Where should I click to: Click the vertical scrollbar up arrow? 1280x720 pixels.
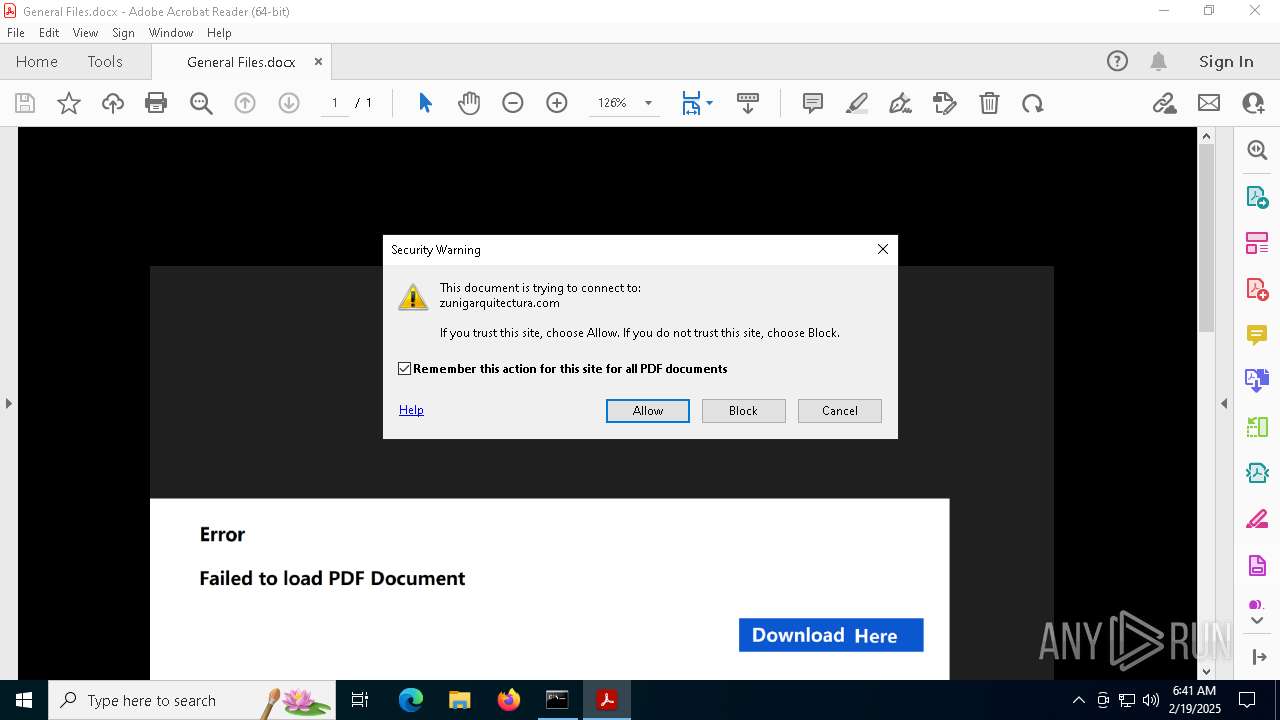pyautogui.click(x=1206, y=136)
